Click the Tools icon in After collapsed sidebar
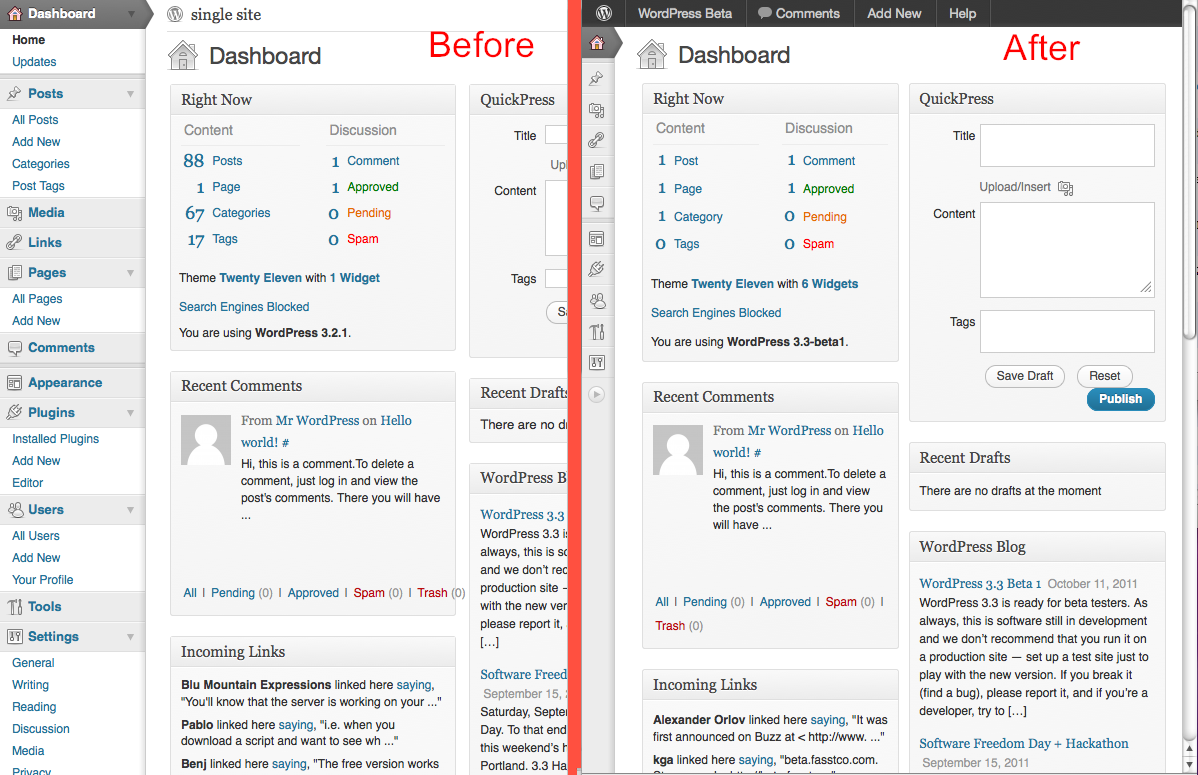Viewport: 1198px width, 775px height. point(597,332)
